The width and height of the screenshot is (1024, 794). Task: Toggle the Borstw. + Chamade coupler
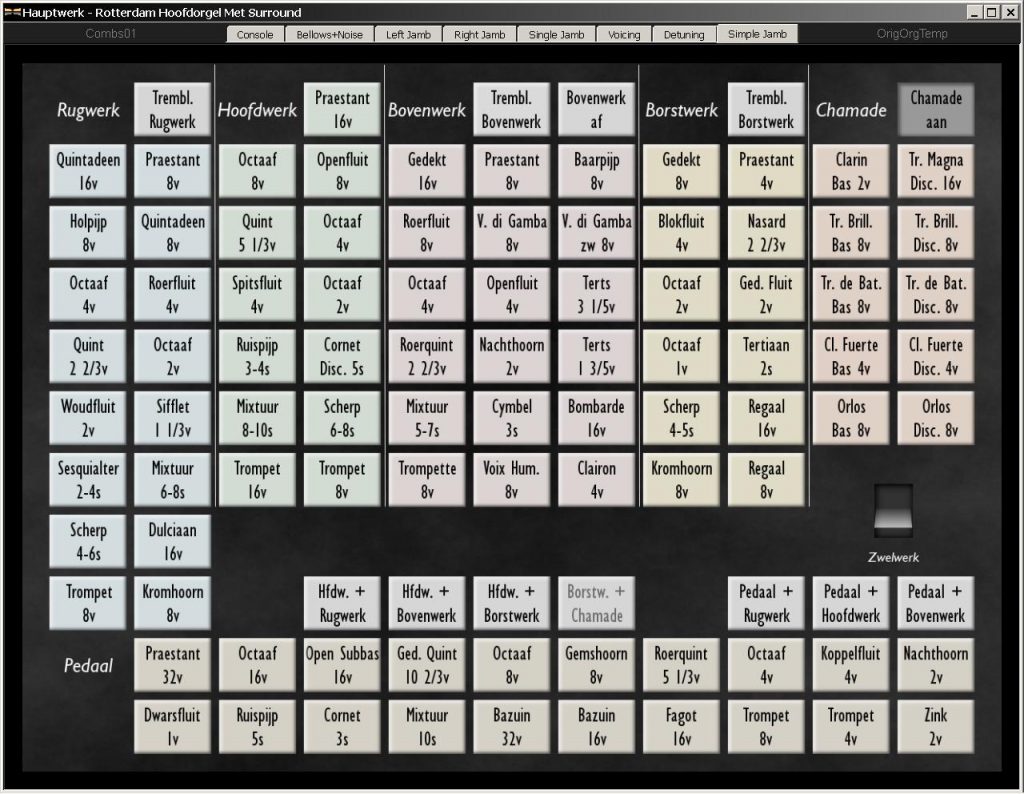pos(596,603)
